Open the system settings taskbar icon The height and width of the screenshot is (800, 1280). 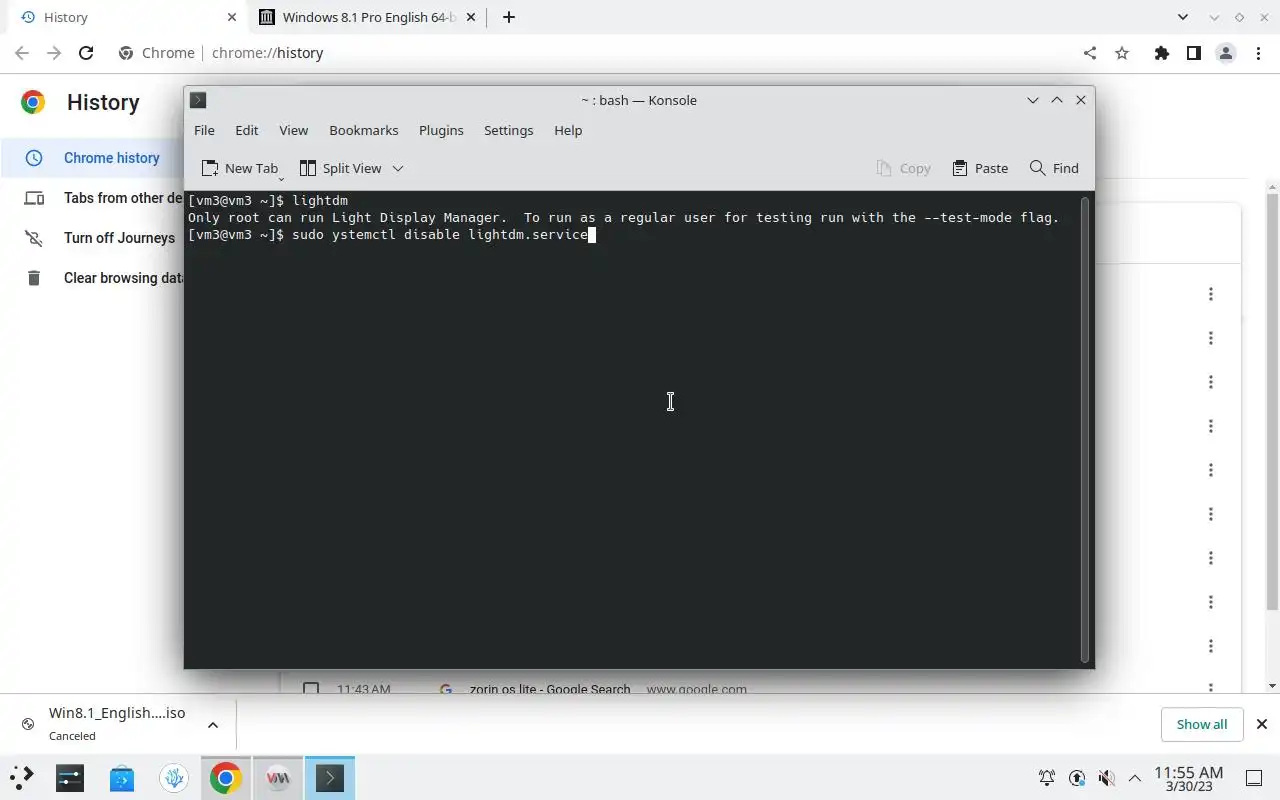[70, 777]
